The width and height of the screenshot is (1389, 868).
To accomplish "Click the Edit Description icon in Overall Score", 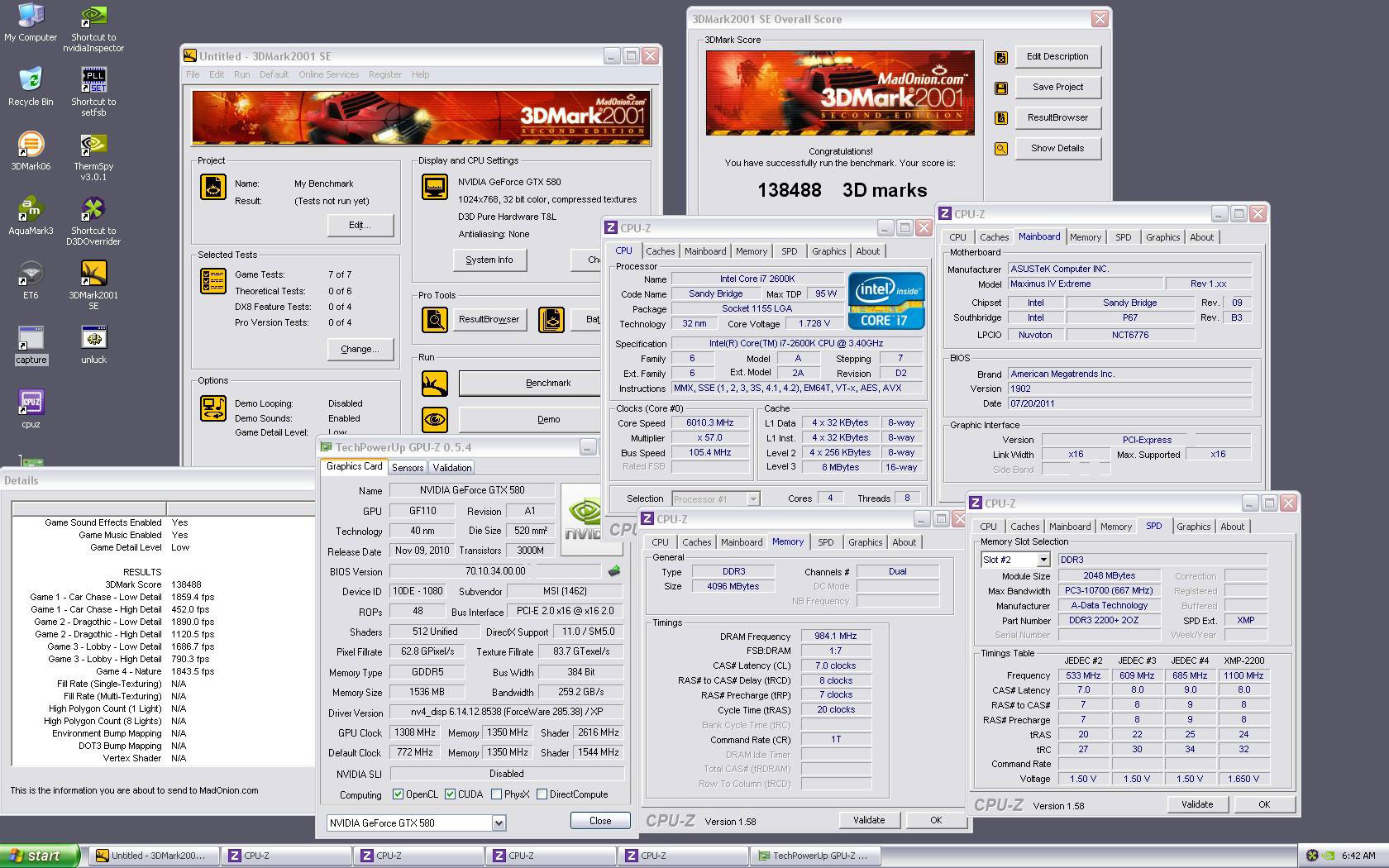I will point(1001,57).
